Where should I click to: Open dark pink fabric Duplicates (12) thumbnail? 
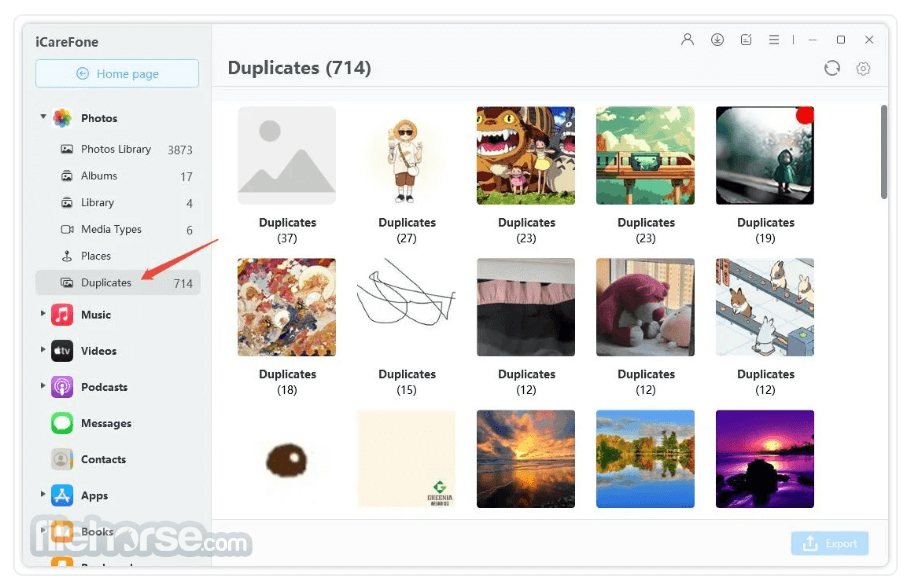pyautogui.click(x=526, y=307)
